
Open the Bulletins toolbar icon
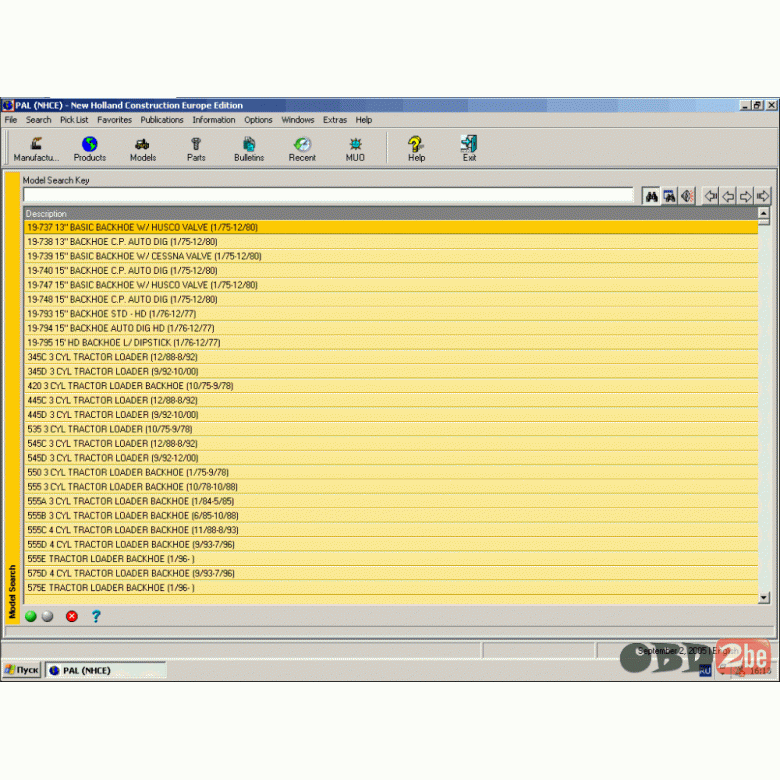tap(249, 149)
